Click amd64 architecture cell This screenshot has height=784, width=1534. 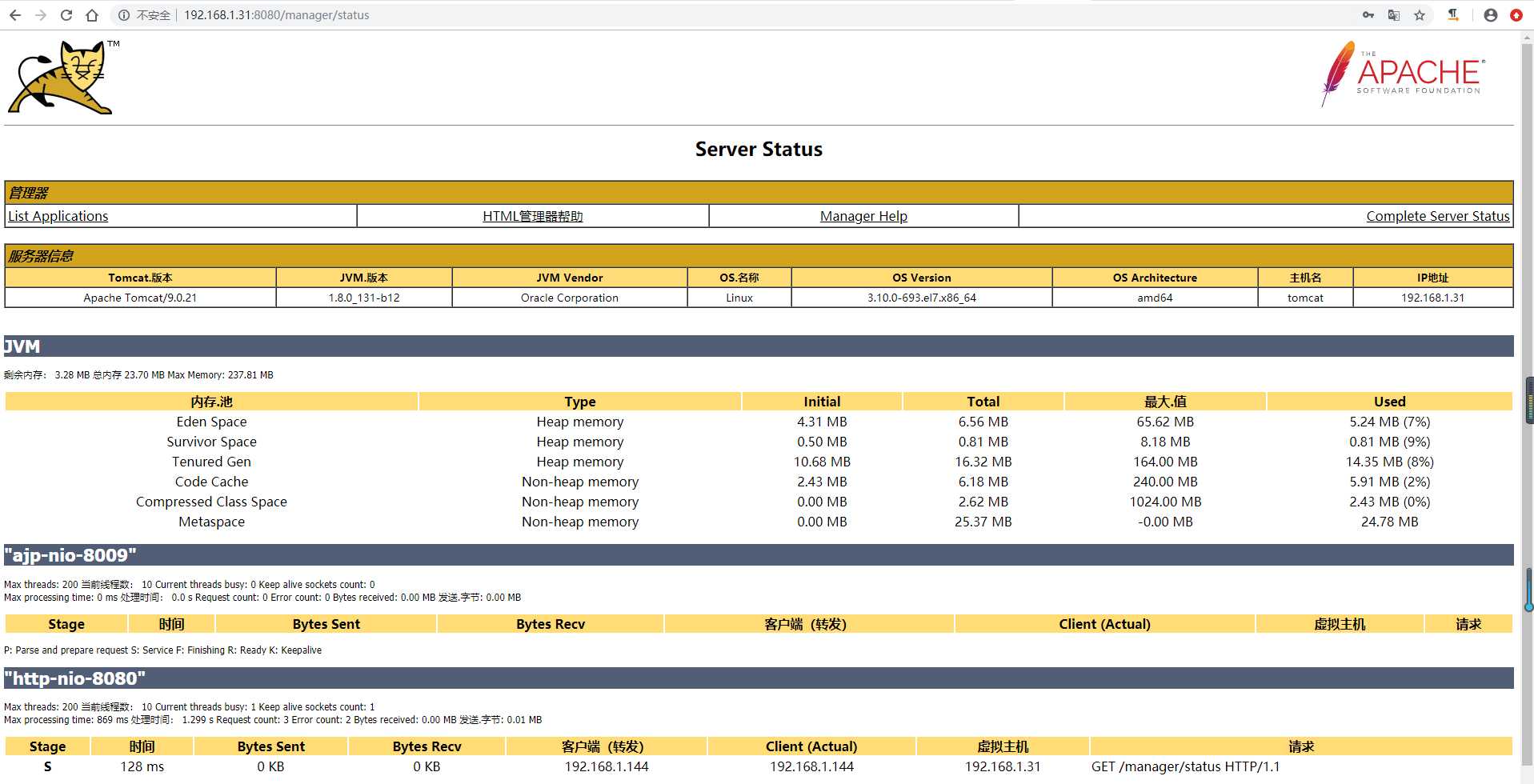[1155, 298]
